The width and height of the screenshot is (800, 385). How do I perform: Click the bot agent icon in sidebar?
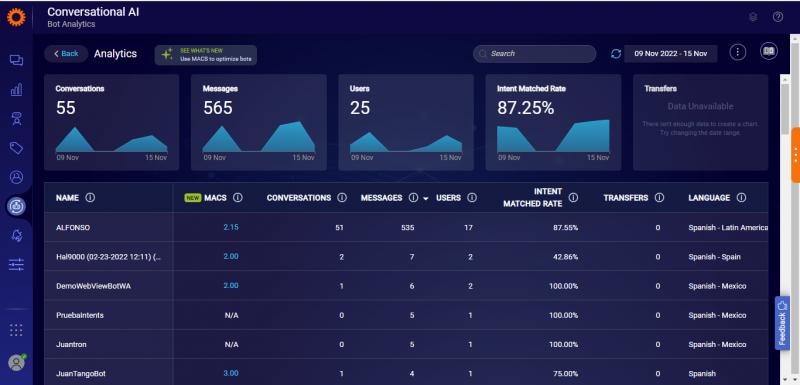(x=16, y=119)
